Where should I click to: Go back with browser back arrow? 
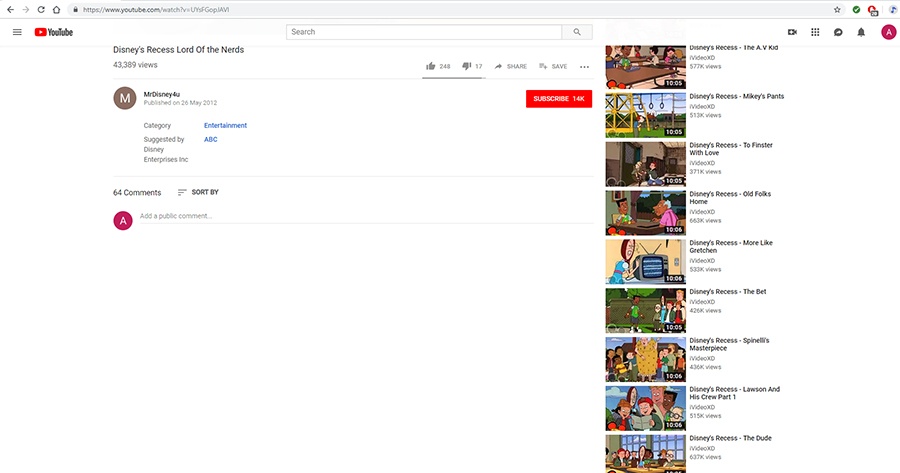[x=10, y=10]
